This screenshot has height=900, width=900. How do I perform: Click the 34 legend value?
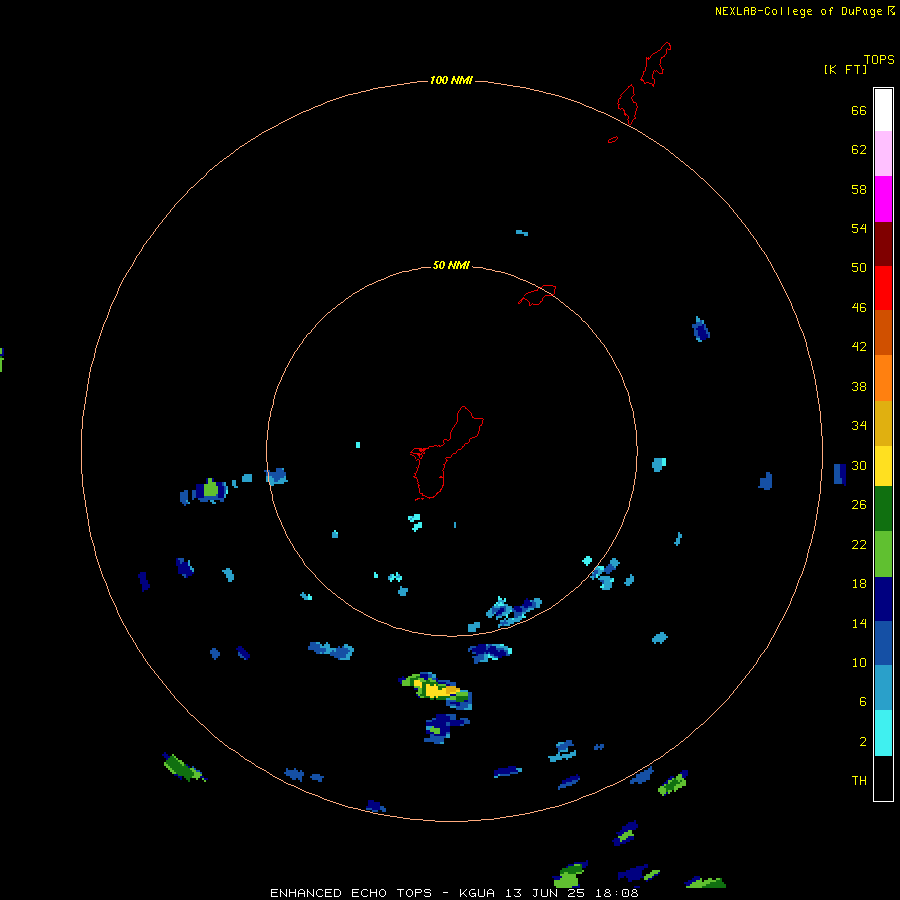[x=859, y=426]
